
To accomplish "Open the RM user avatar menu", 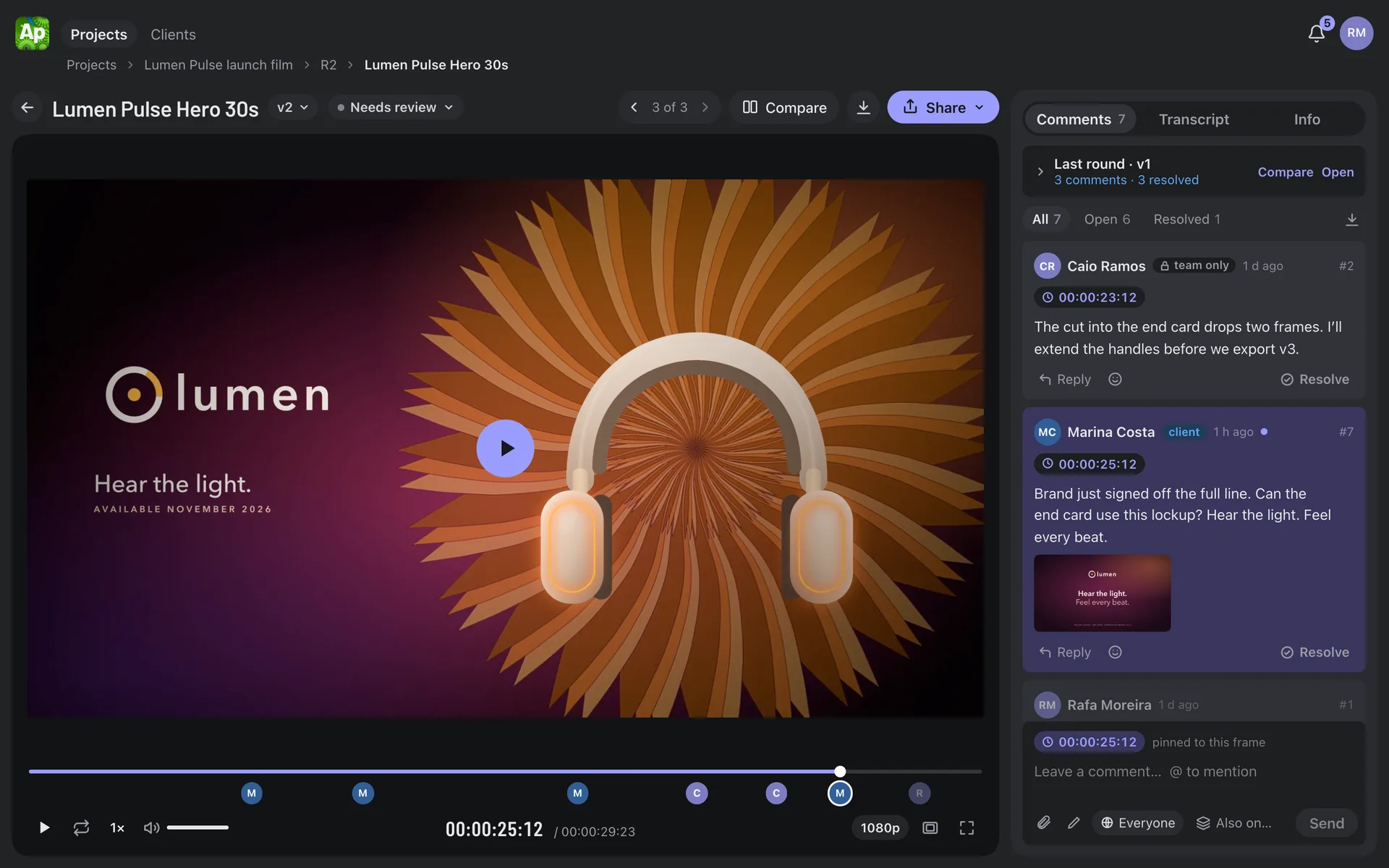I will click(x=1356, y=33).
